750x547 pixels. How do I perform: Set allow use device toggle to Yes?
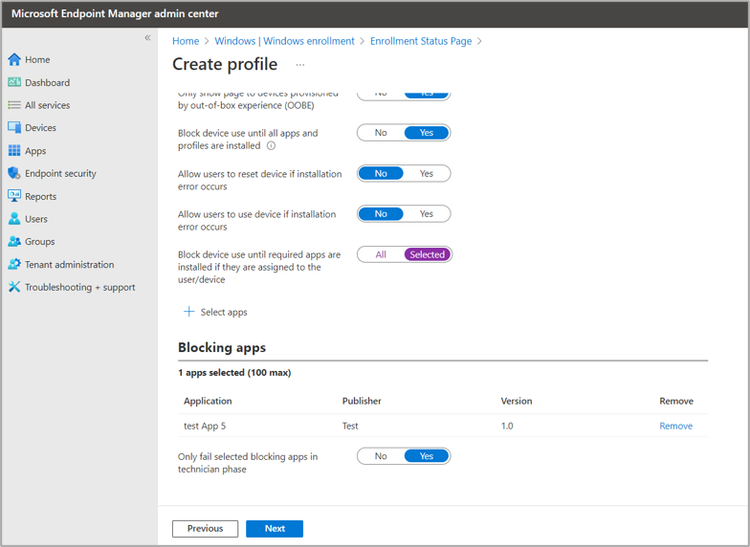427,214
